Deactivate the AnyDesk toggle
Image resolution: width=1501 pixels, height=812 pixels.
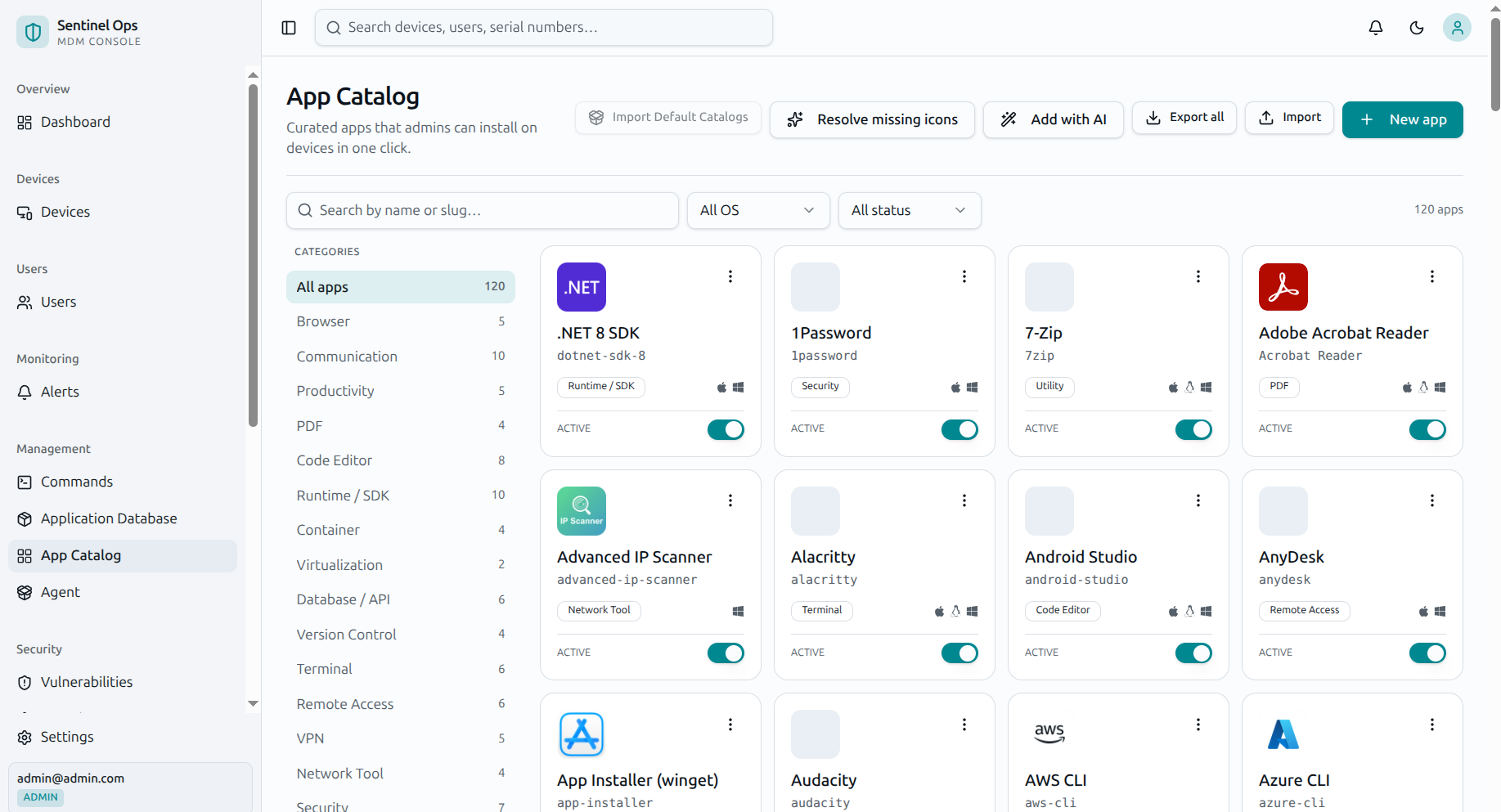(1427, 653)
